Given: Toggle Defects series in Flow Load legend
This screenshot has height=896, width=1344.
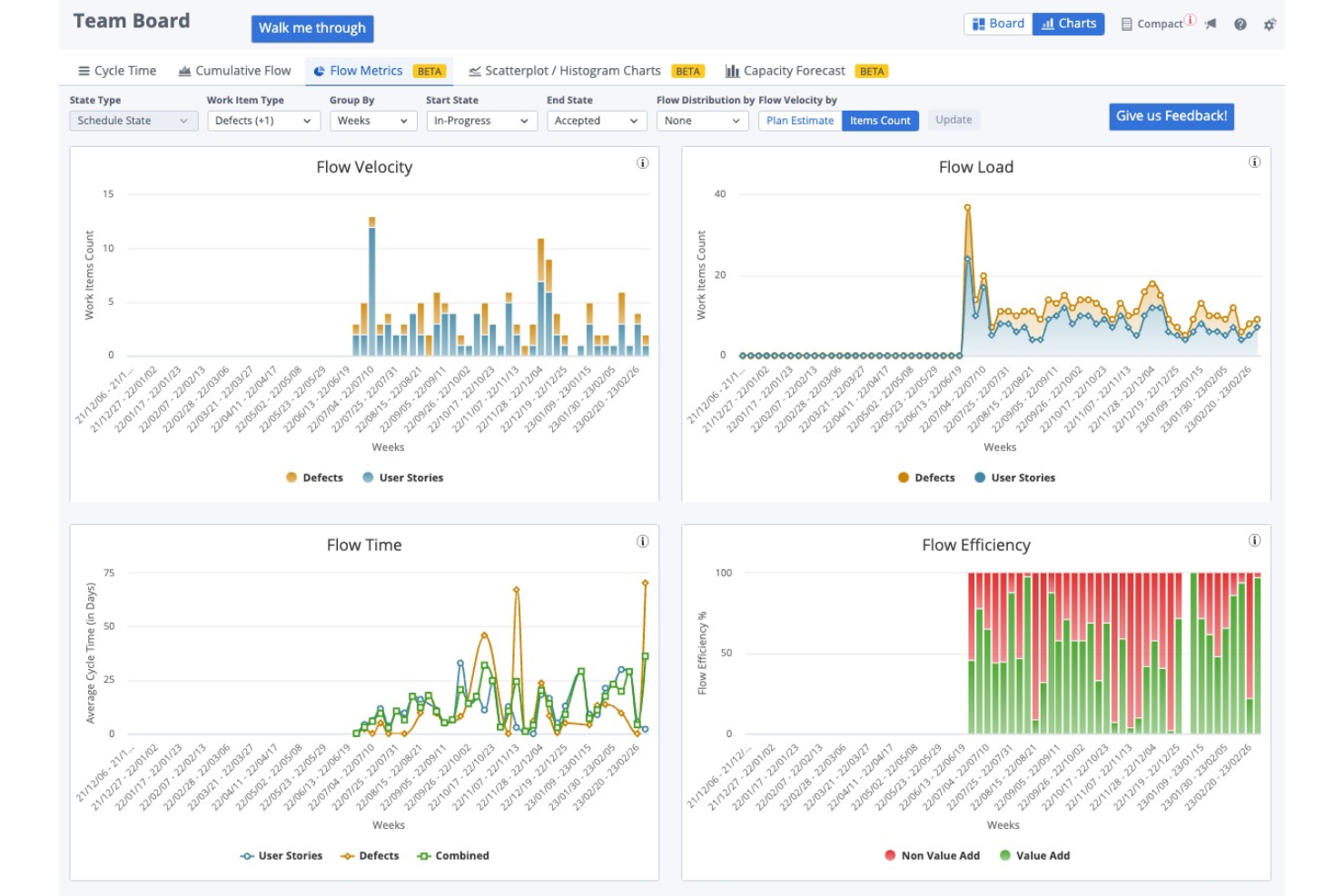Looking at the screenshot, I should 926,478.
